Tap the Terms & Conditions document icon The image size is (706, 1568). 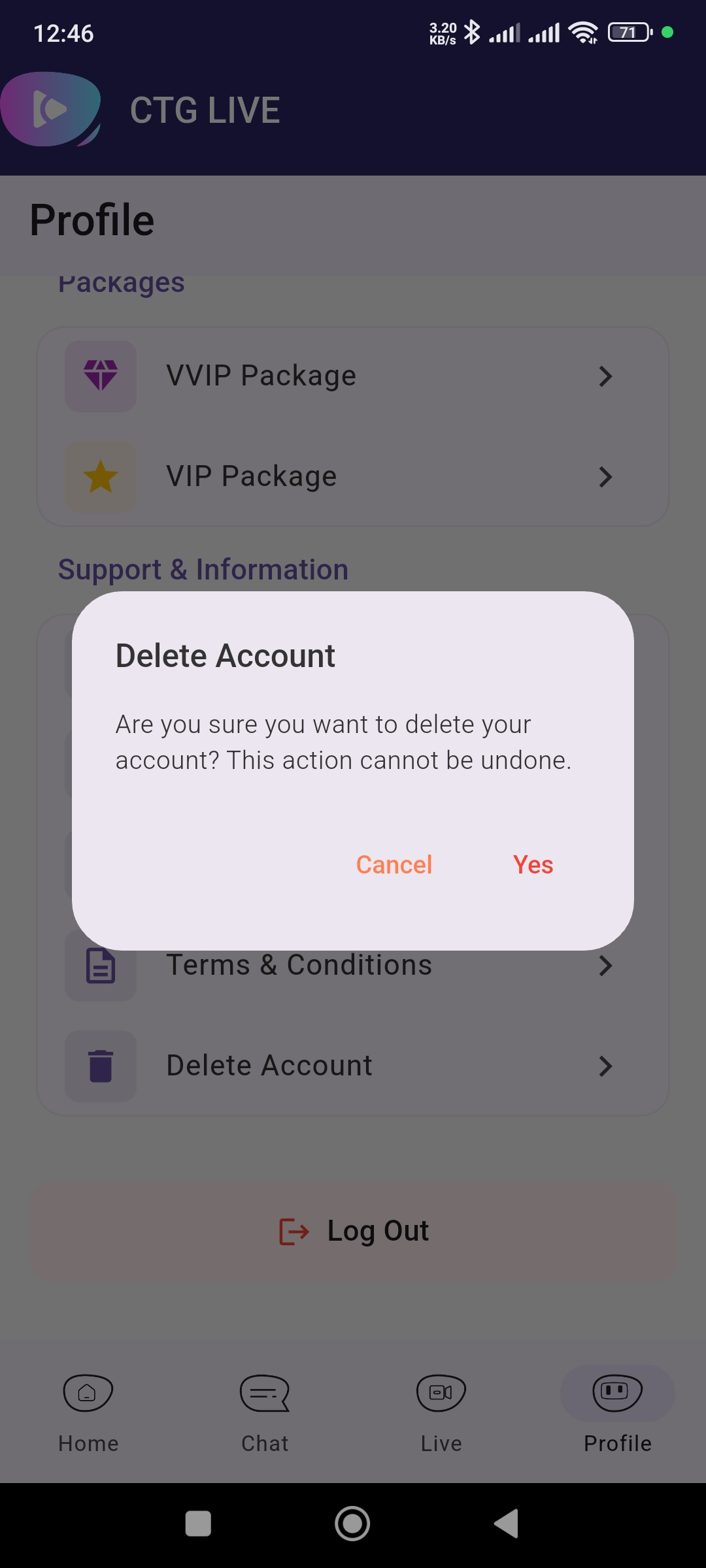click(101, 967)
